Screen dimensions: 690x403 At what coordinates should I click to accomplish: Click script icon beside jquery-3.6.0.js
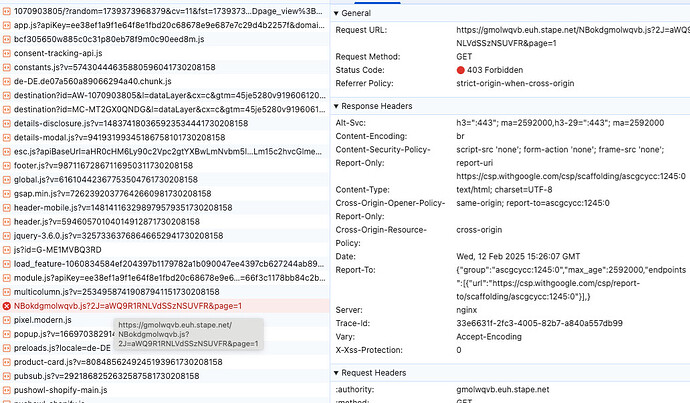[7, 236]
